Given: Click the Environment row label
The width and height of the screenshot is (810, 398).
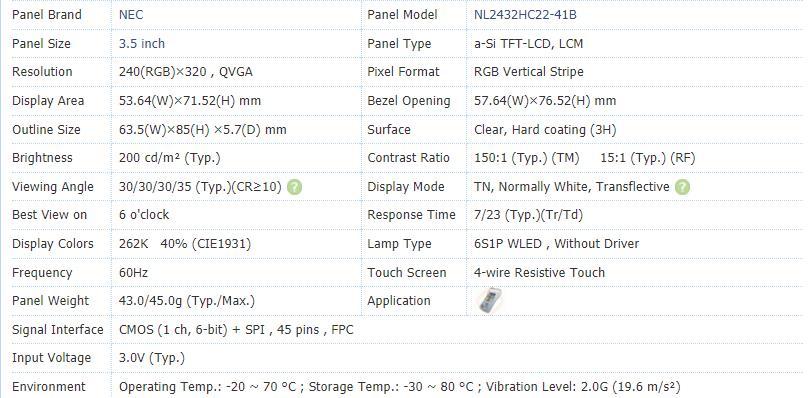Looking at the screenshot, I should tap(49, 387).
